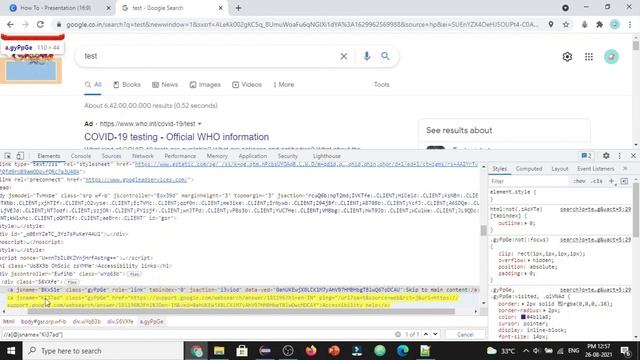Open the Memory tab
This screenshot has width=640, height=360.
click(217, 156)
